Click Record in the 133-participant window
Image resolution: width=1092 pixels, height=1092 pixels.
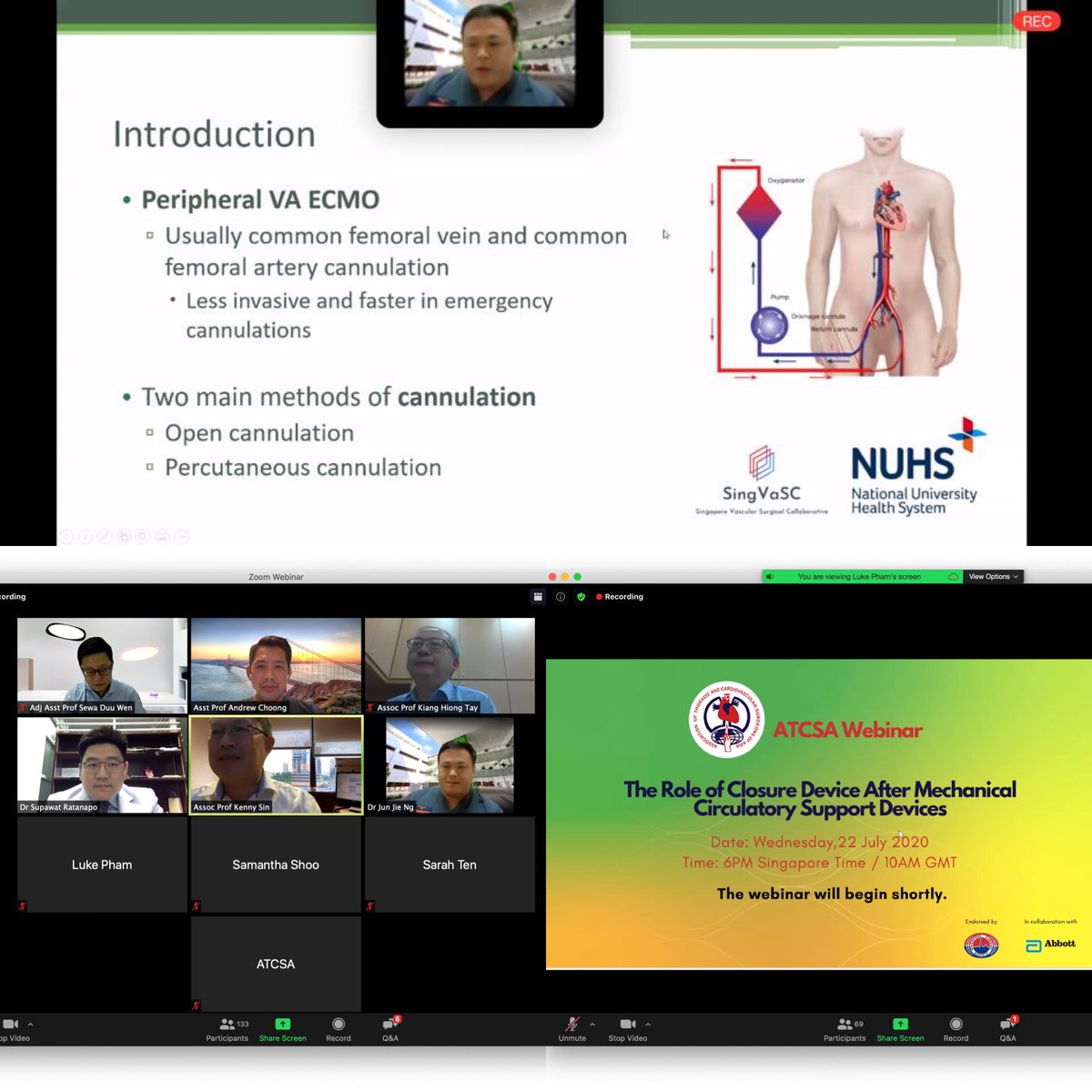click(x=339, y=1029)
